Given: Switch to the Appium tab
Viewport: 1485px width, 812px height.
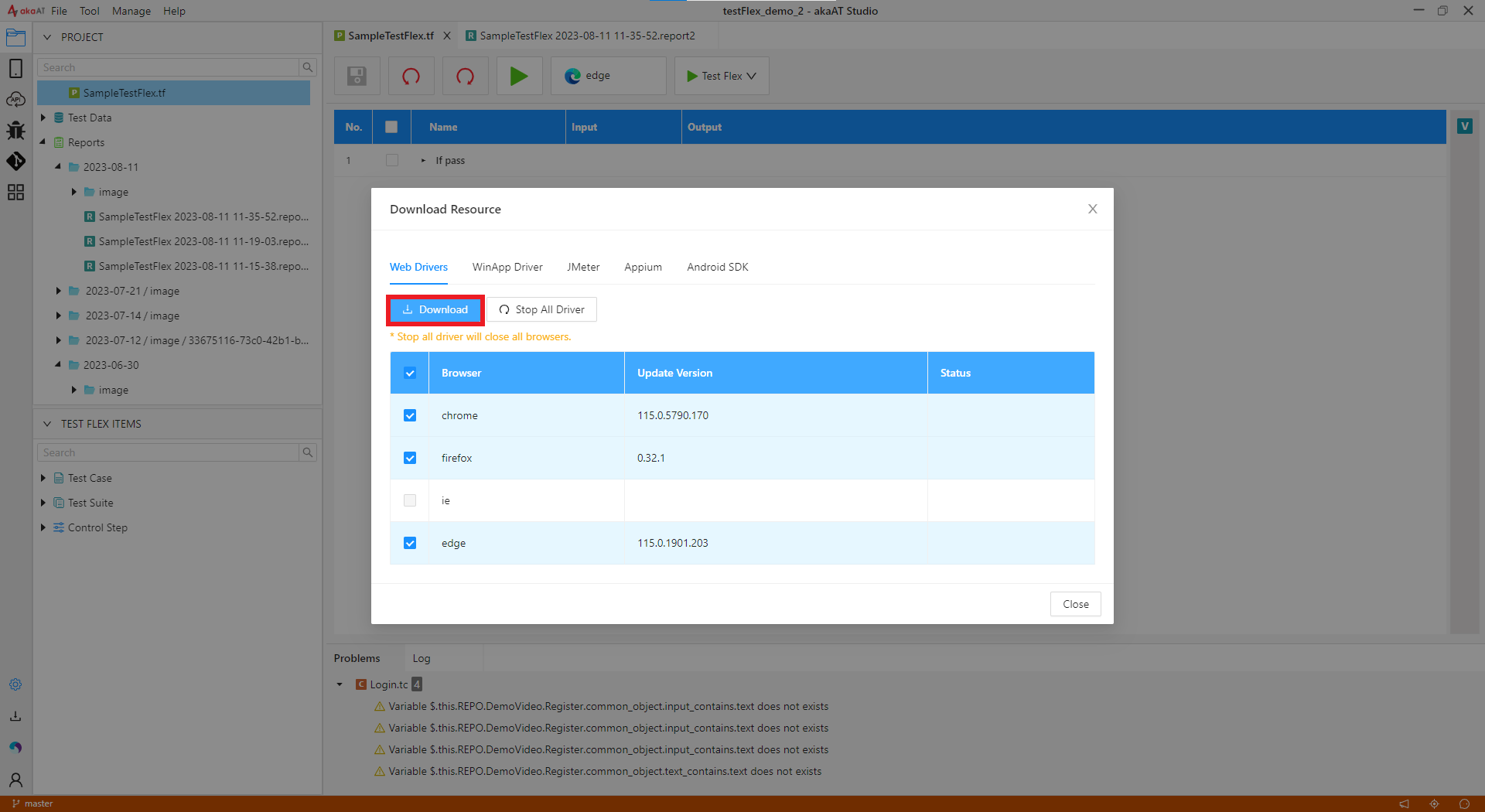Looking at the screenshot, I should click(643, 267).
